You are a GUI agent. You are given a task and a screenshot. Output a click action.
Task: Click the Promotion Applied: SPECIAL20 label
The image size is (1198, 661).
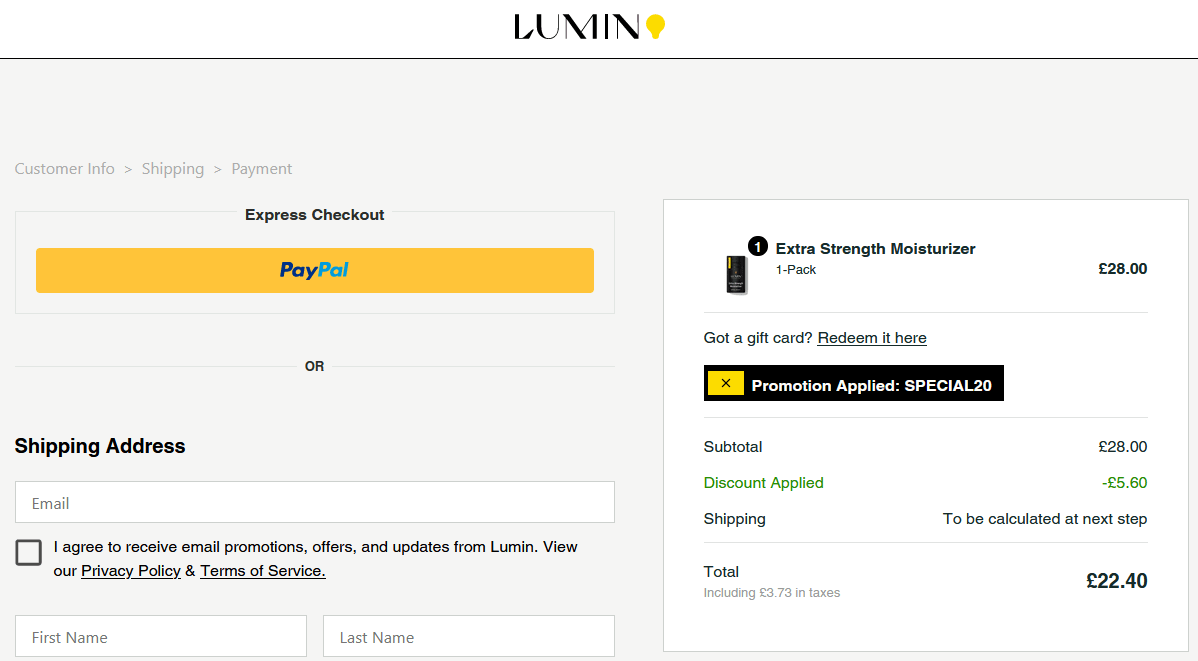point(872,385)
